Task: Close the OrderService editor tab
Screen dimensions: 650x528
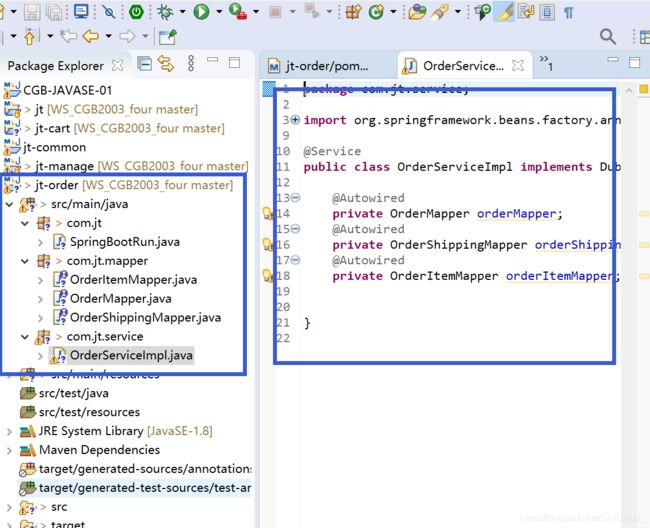Action: (518, 65)
